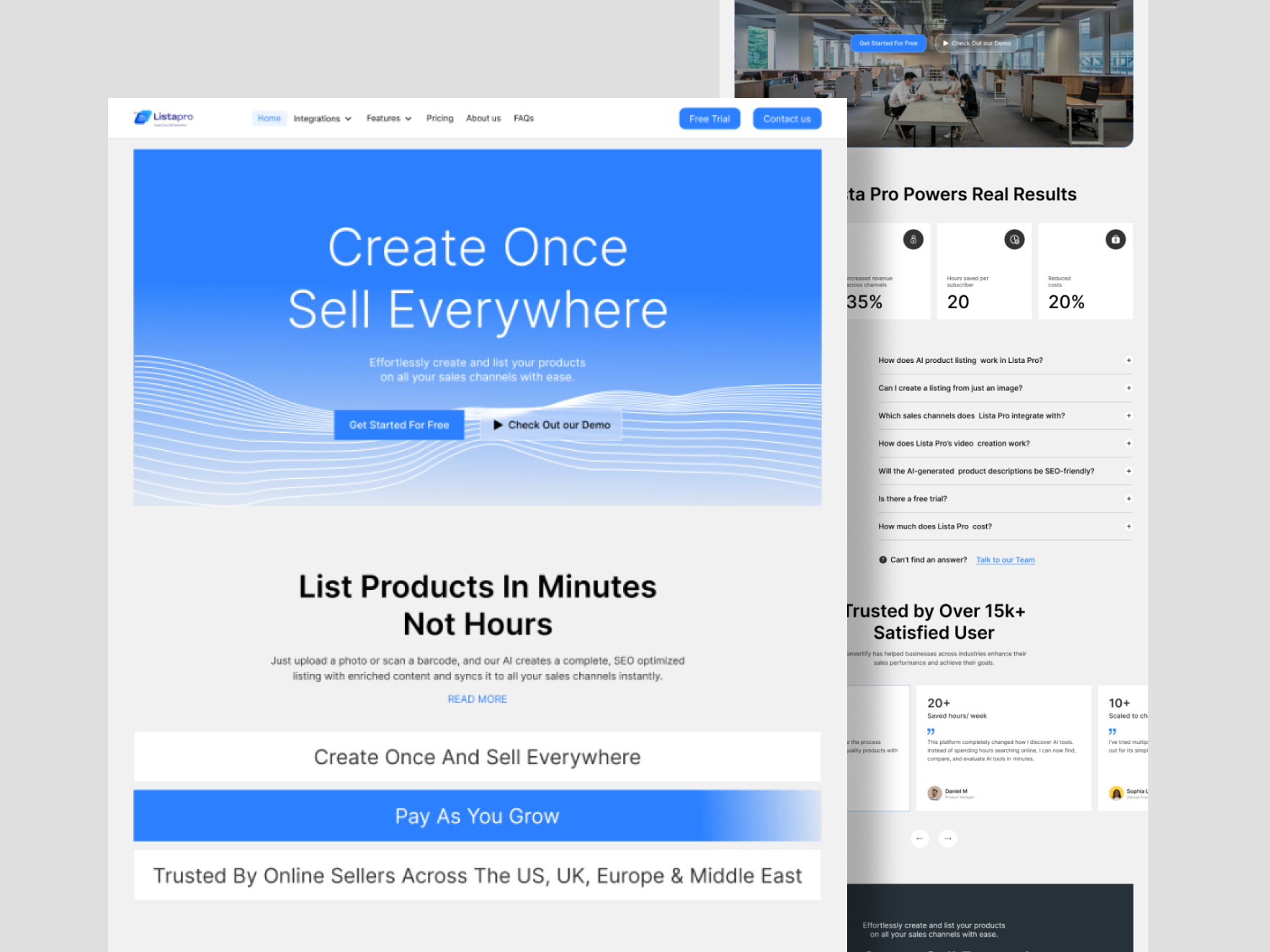Click the info icon beside Can't find an answer
The width and height of the screenshot is (1270, 952).
(882, 560)
